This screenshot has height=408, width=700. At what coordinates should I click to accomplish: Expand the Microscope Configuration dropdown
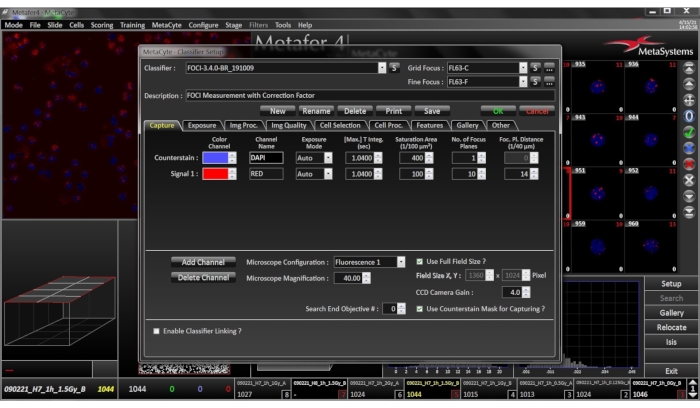tap(402, 261)
